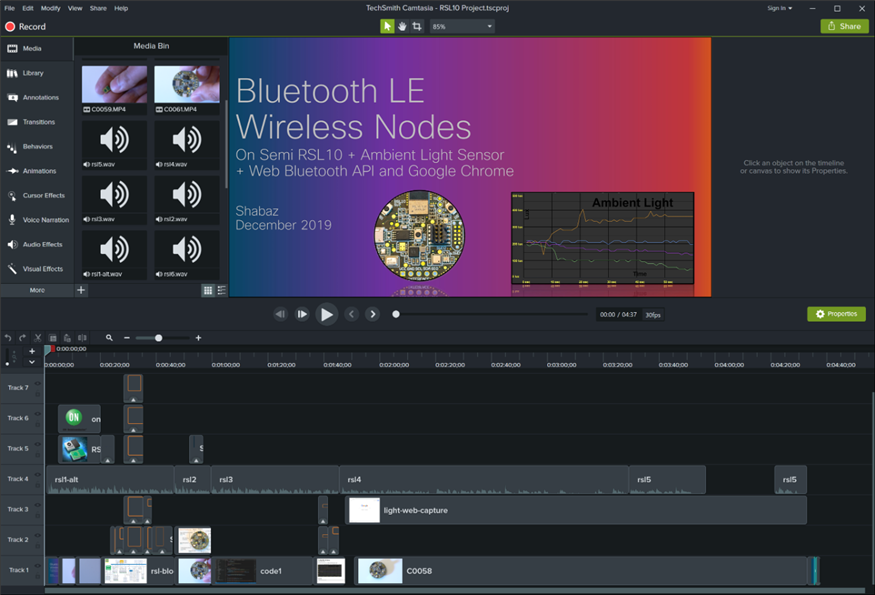Select the Crop tool in canvas toolbar
875x595 pixels.
[x=417, y=26]
